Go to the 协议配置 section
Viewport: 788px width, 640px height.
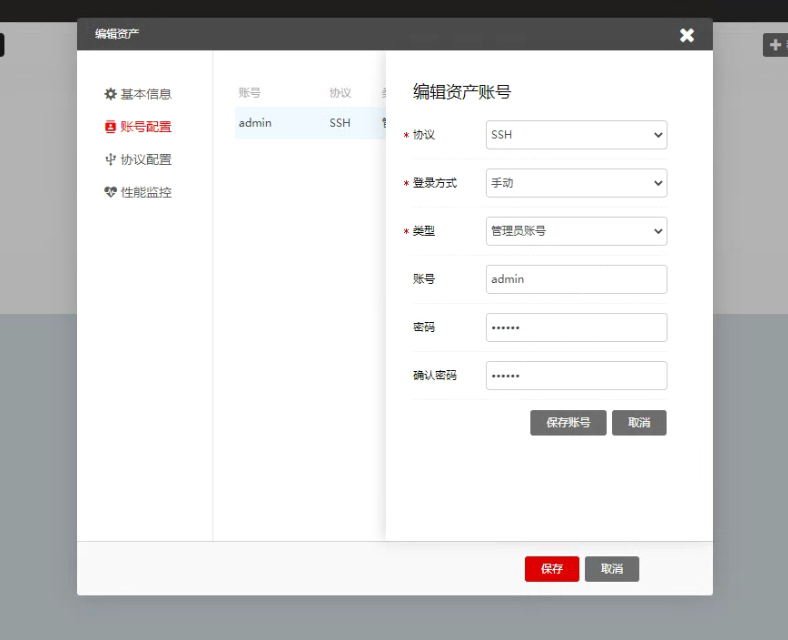click(138, 159)
